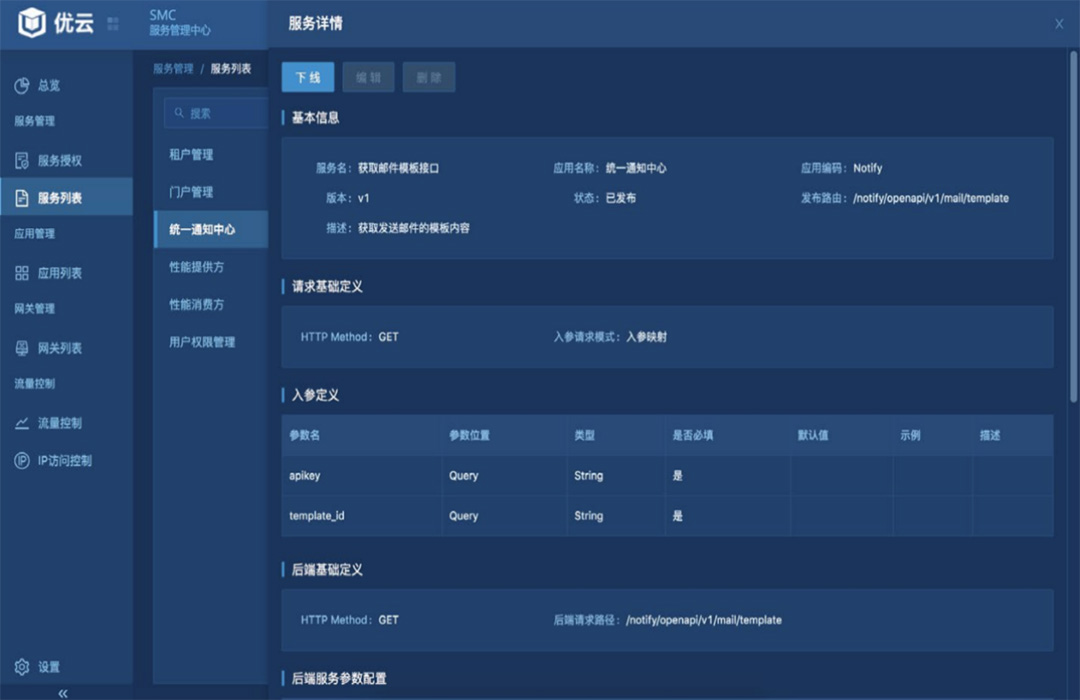Open the app switcher grid icon

113,23
